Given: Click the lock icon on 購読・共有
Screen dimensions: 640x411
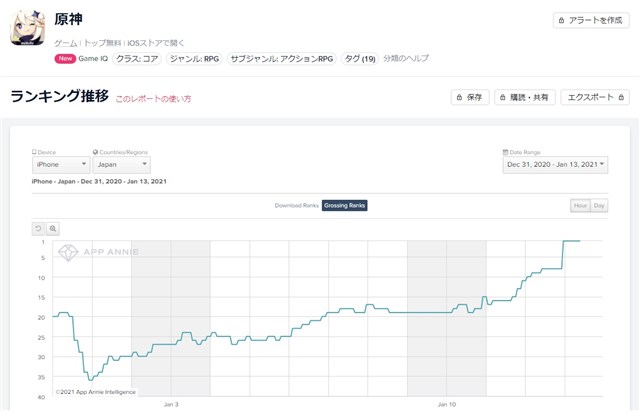Looking at the screenshot, I should pos(503,97).
